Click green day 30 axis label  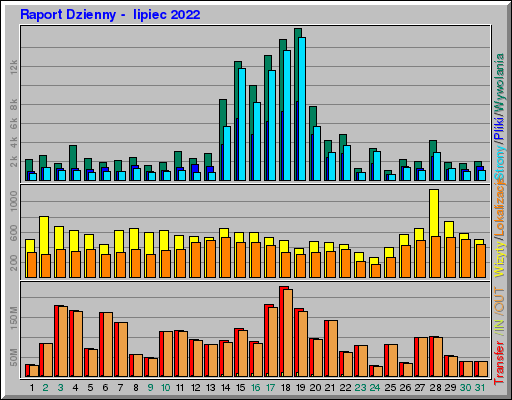(465, 388)
